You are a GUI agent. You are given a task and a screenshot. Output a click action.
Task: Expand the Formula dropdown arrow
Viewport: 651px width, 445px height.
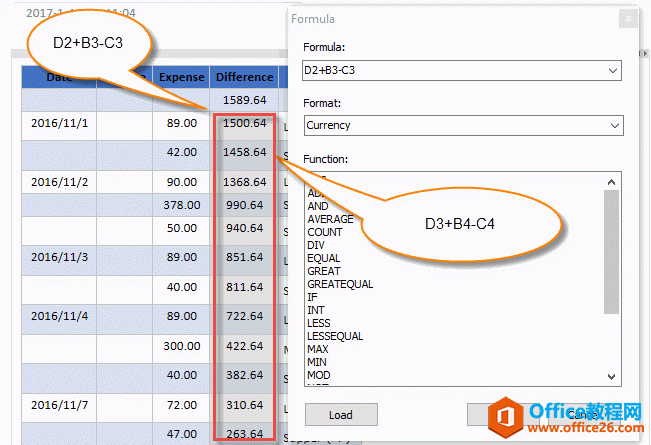(x=612, y=71)
